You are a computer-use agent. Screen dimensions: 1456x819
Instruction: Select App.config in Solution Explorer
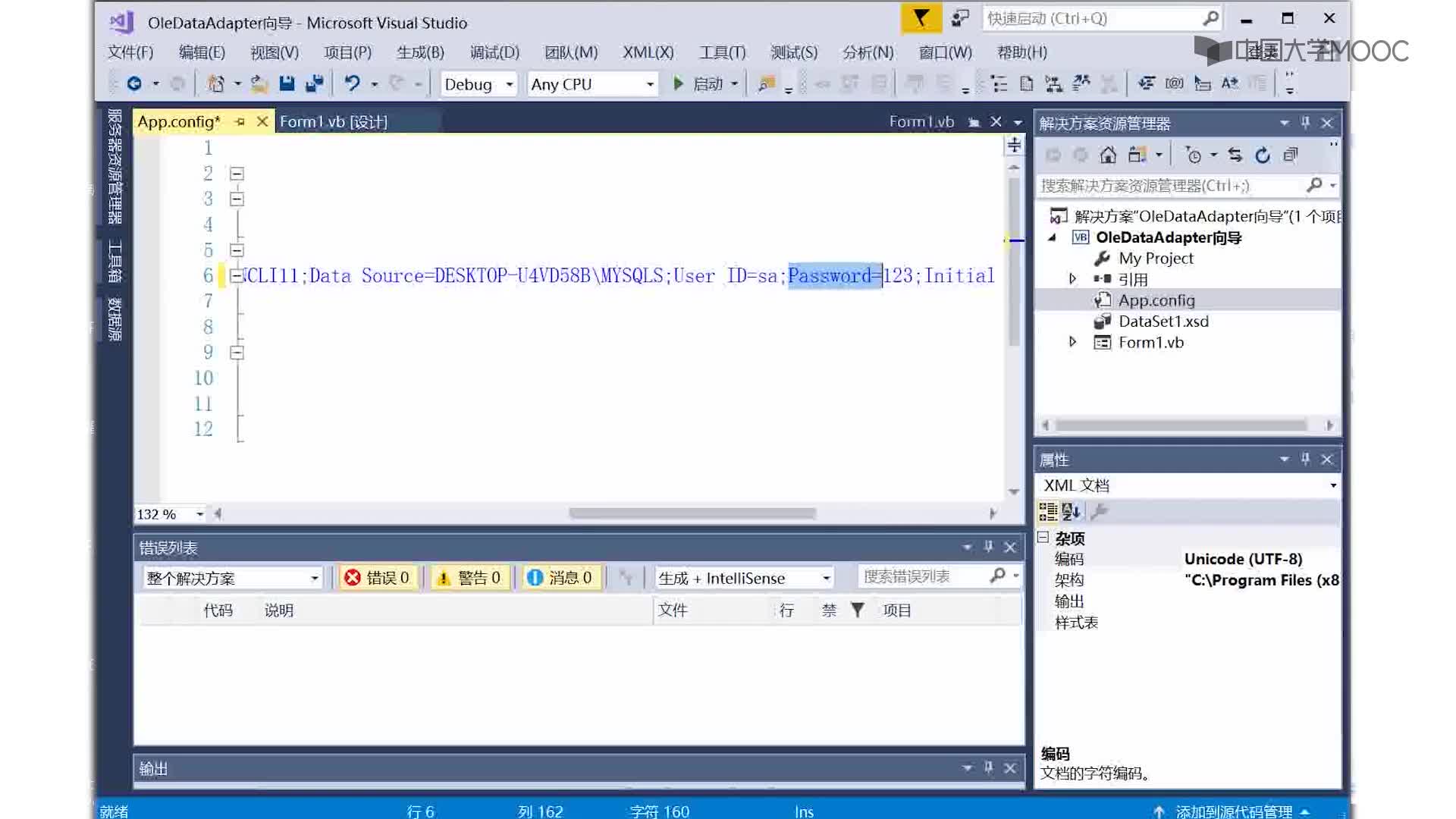[1156, 300]
